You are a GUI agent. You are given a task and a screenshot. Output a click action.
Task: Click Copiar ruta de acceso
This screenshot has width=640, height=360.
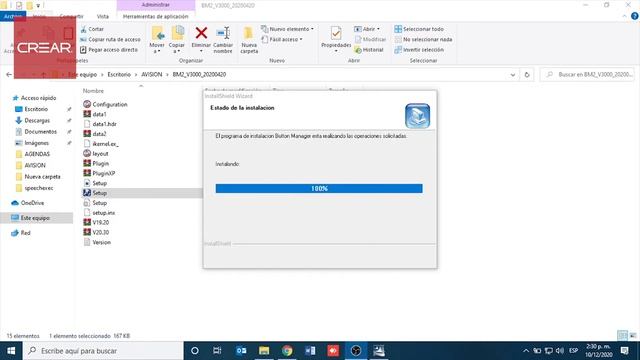point(110,40)
